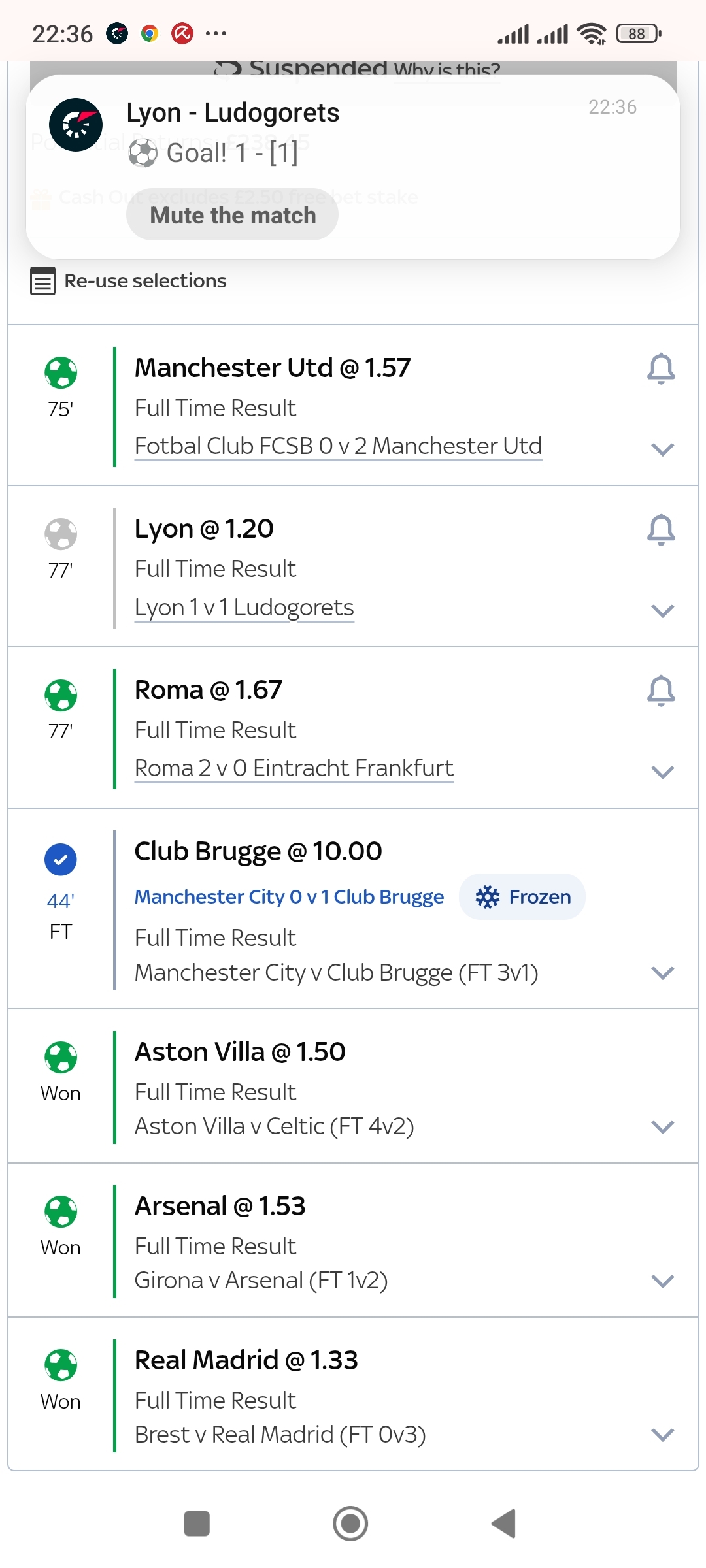Tap the grey football icon beside Lyon
Image resolution: width=706 pixels, height=1568 pixels.
pyautogui.click(x=61, y=534)
